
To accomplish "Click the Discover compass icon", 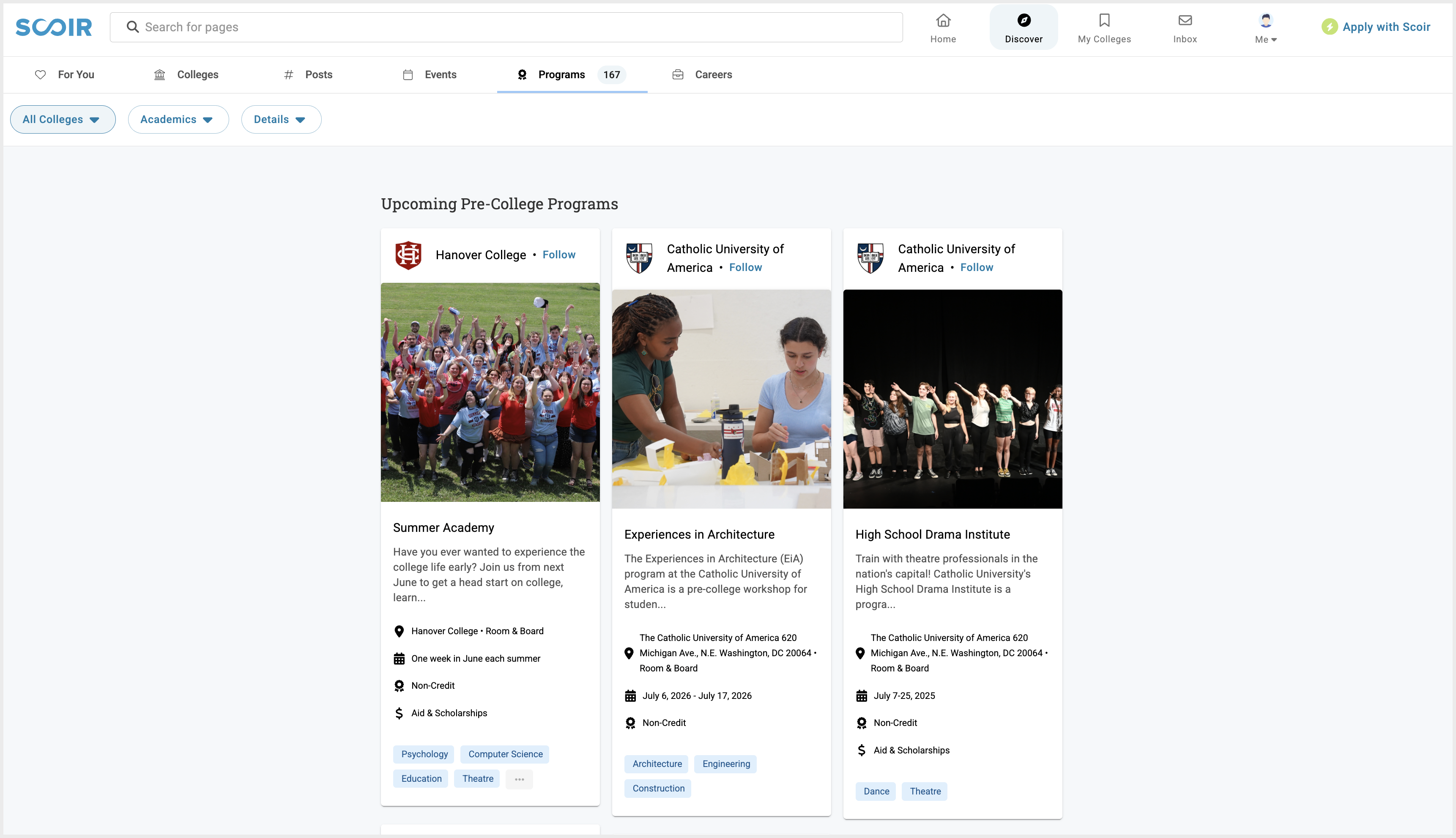I will click(1023, 21).
